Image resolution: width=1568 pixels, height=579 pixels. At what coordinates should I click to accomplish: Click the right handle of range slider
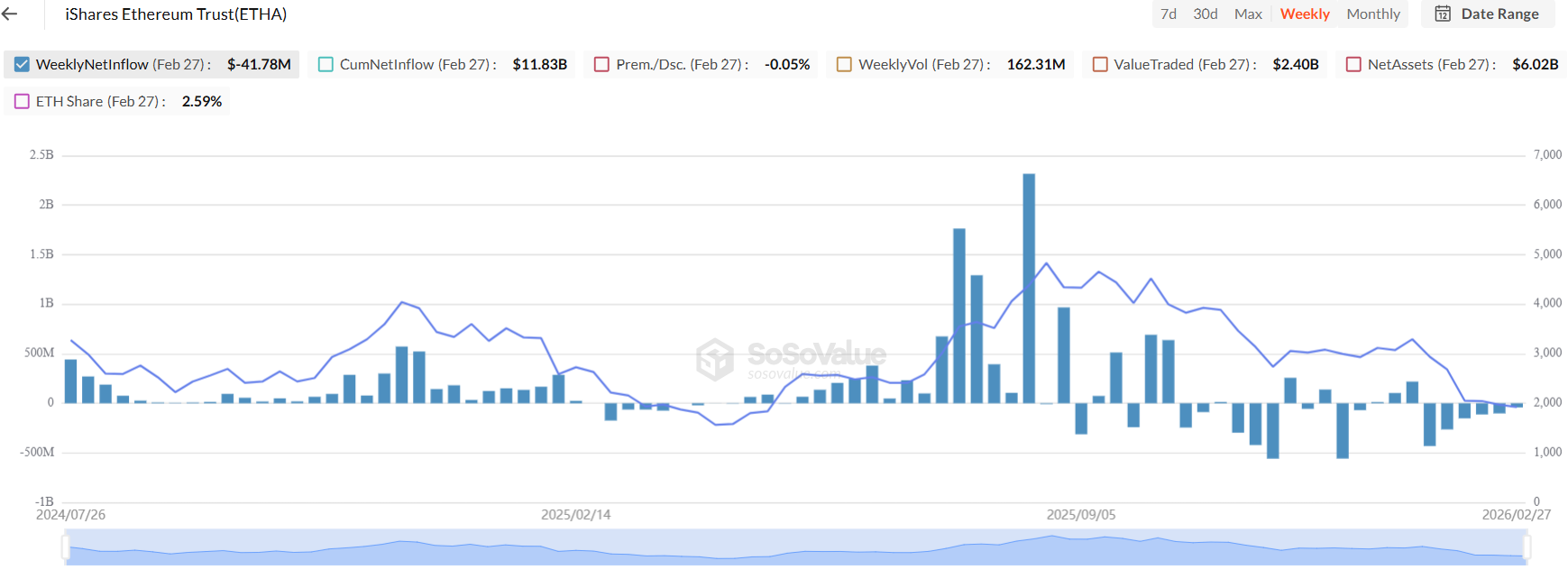point(1527,547)
